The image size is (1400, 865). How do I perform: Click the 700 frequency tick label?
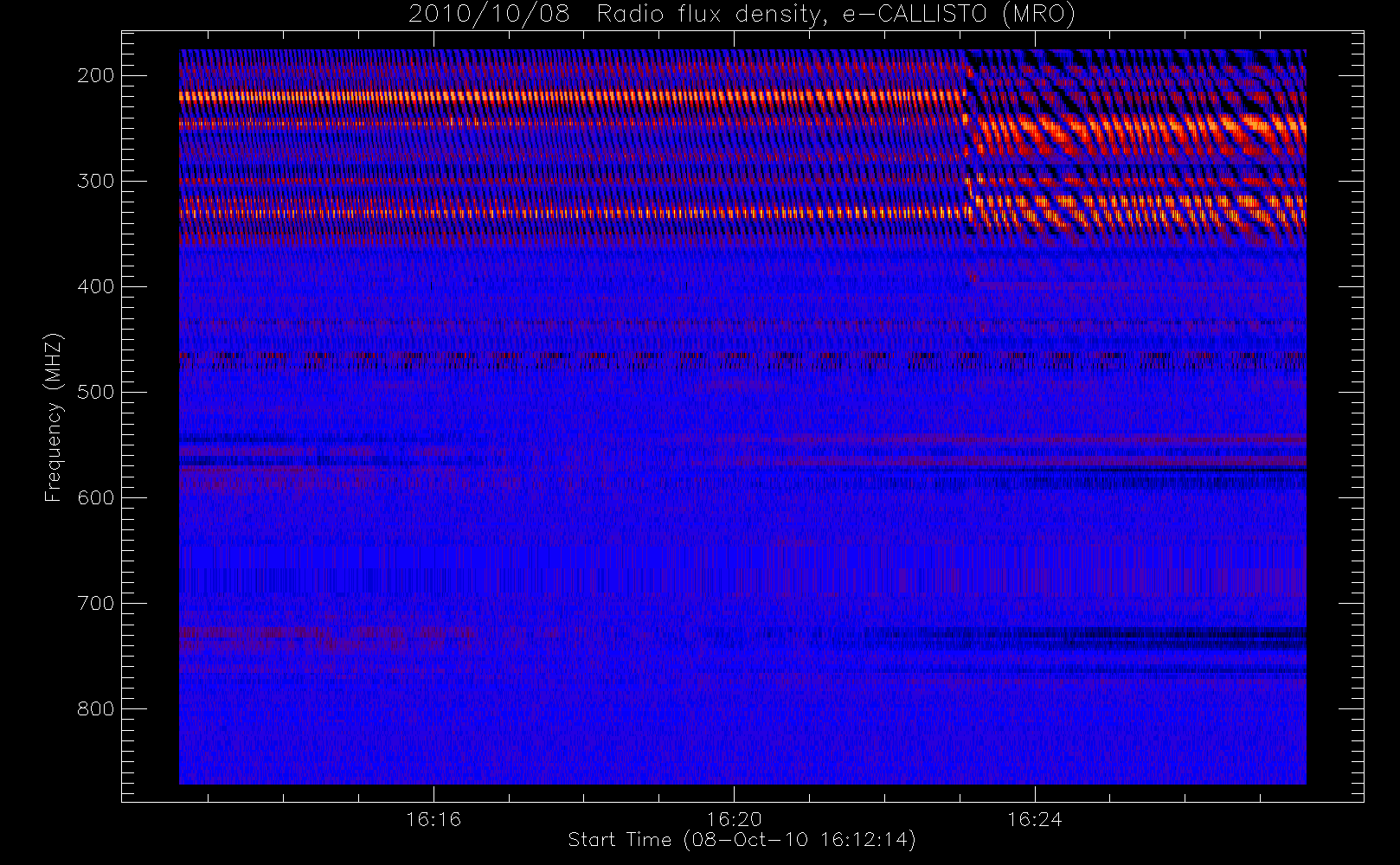tap(96, 603)
